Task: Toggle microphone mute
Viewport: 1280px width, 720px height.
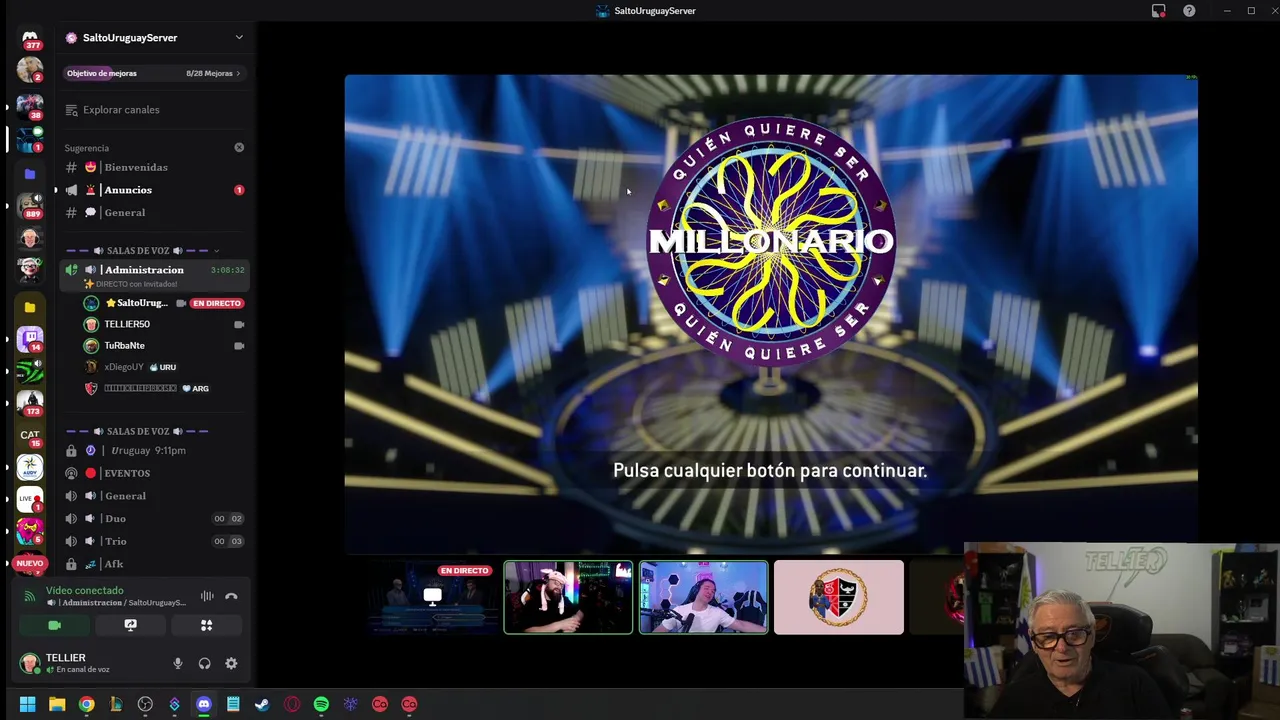Action: (x=178, y=663)
